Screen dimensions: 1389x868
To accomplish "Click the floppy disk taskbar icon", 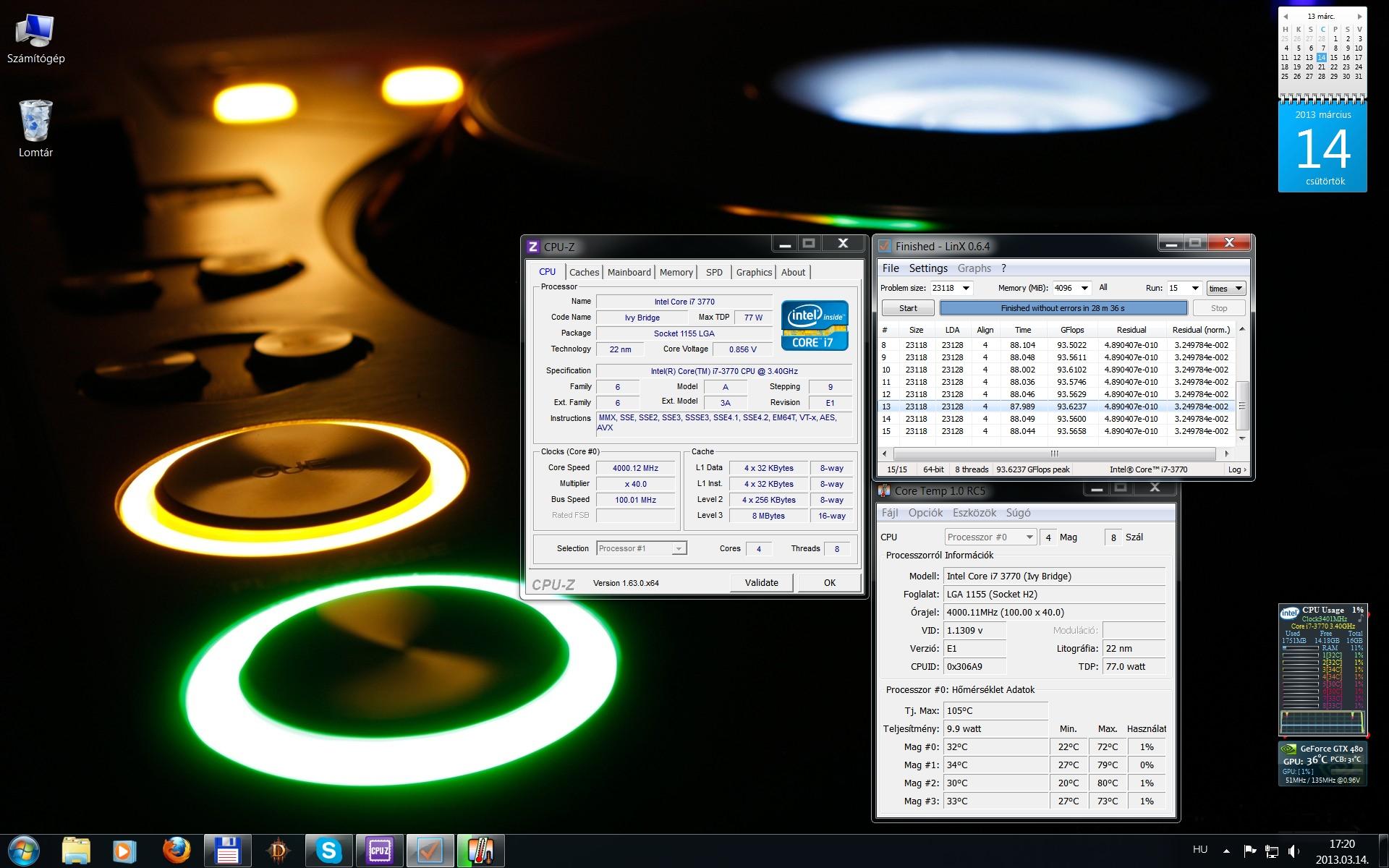I will pos(227,851).
